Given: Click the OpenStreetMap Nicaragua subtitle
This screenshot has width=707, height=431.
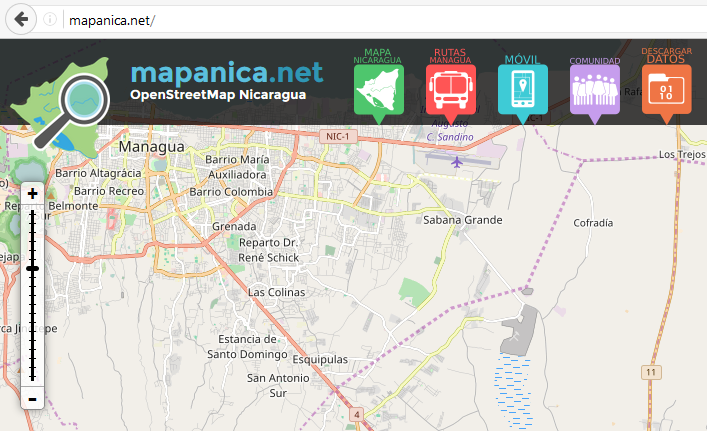Looking at the screenshot, I should click(218, 95).
